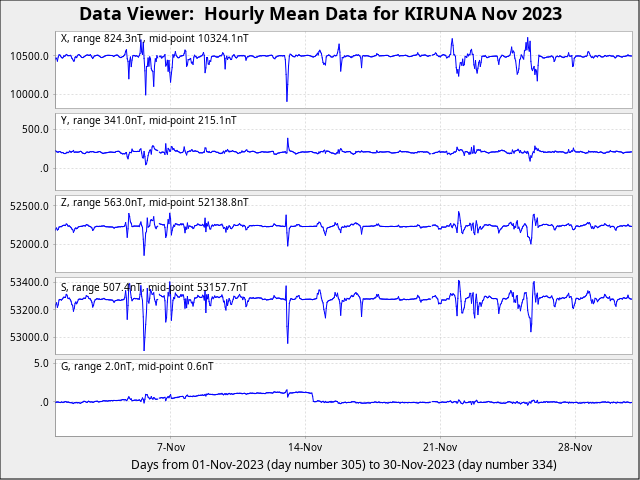Select the 28-Nov date tick label
The width and height of the screenshot is (640, 480).
575,447
